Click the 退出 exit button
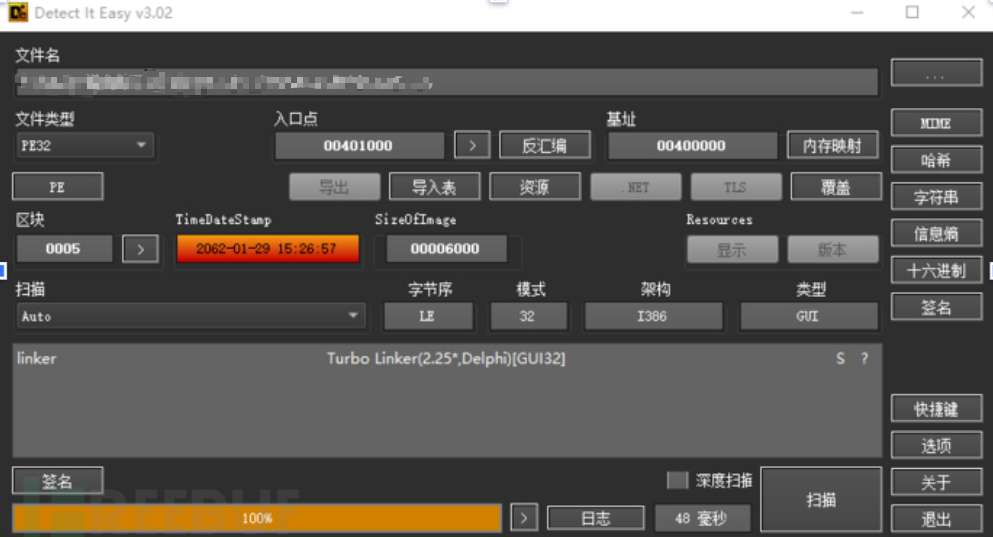Image resolution: width=993 pixels, height=537 pixels. pos(936,519)
